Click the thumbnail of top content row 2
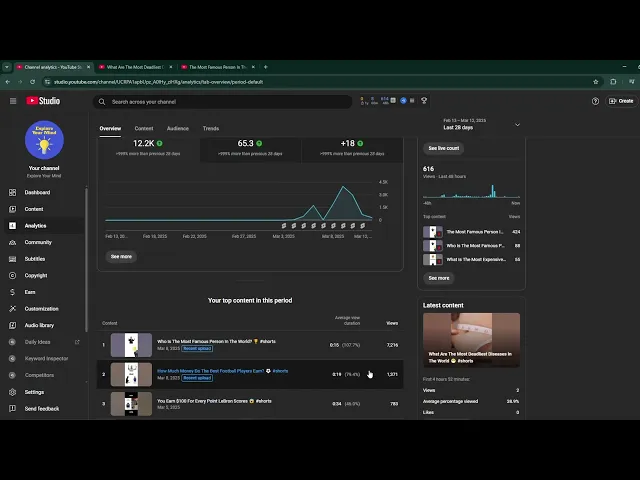Image resolution: width=640 pixels, height=480 pixels. (x=131, y=374)
